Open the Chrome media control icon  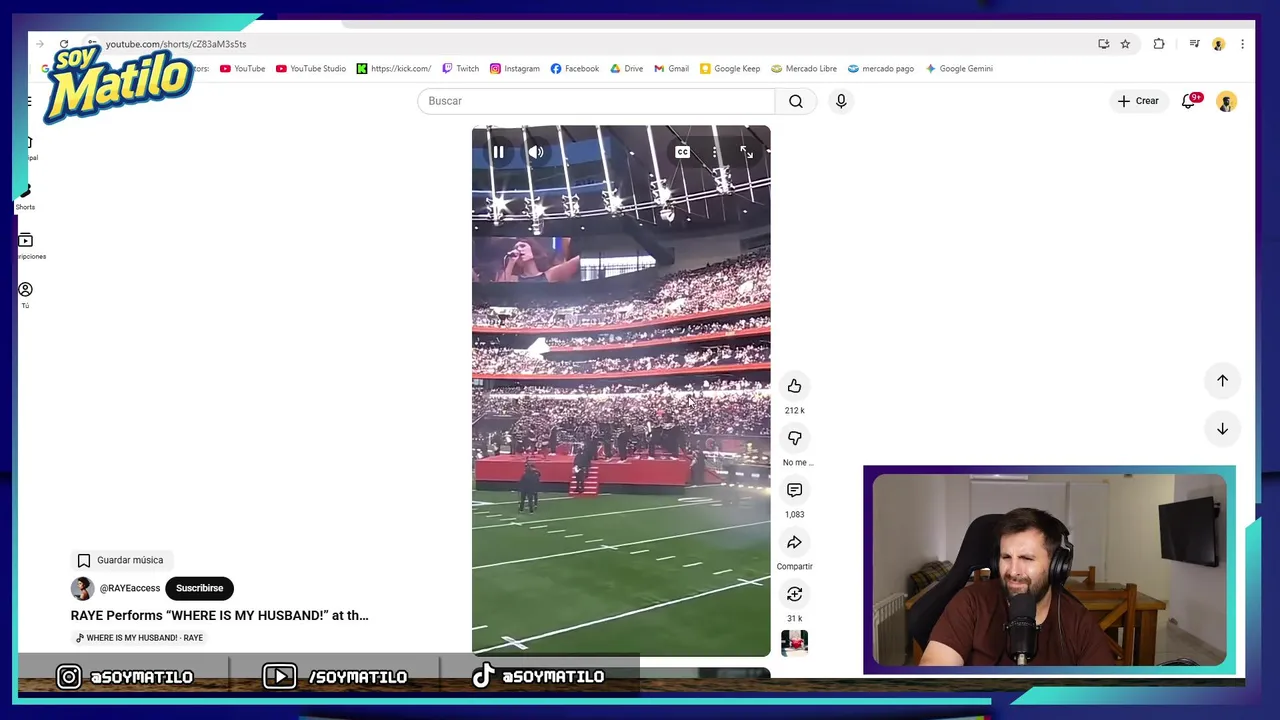point(1194,44)
